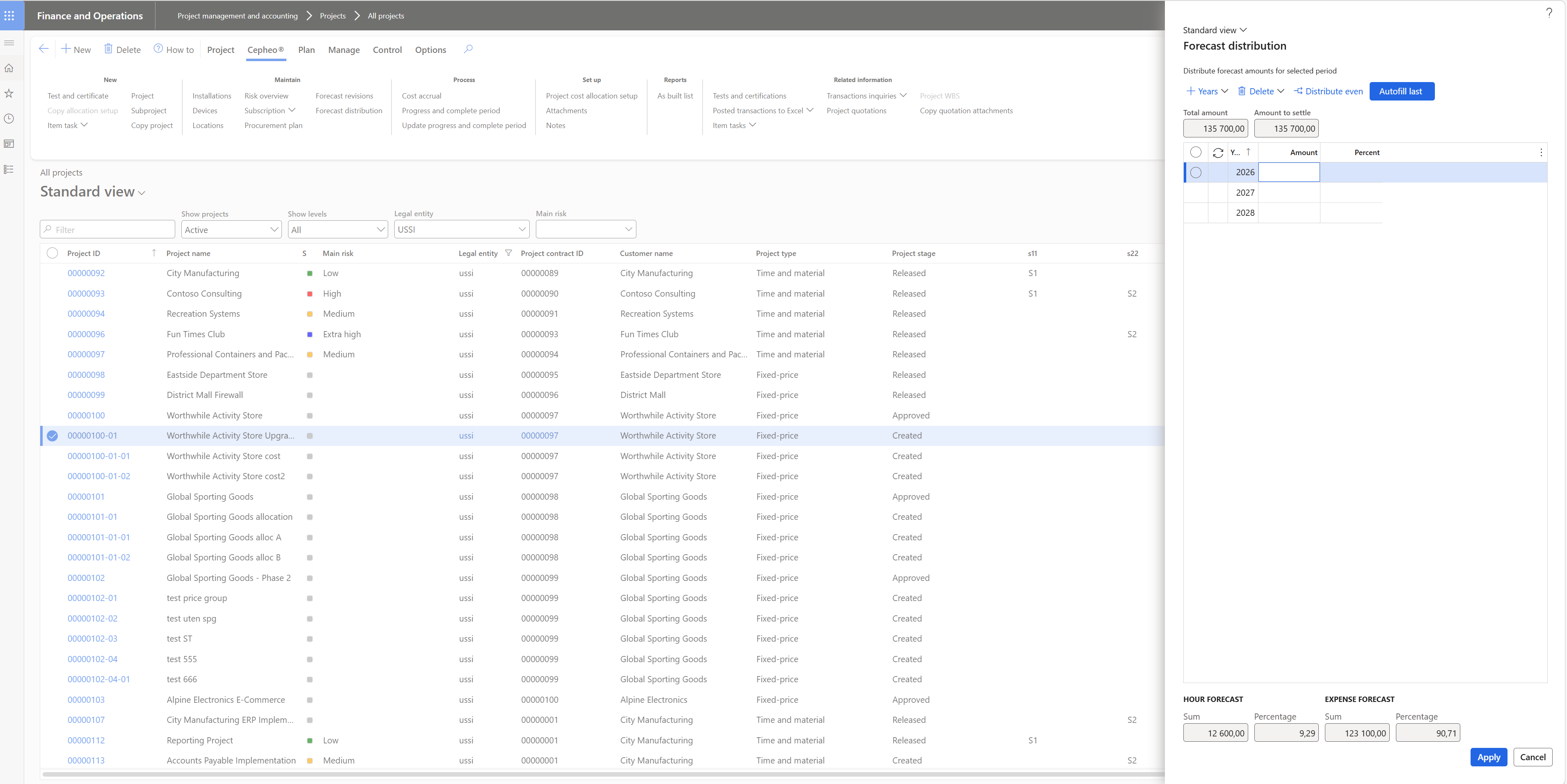Toggle select-all circle in projects grid
Viewport: 1567px width, 784px height.
(52, 253)
